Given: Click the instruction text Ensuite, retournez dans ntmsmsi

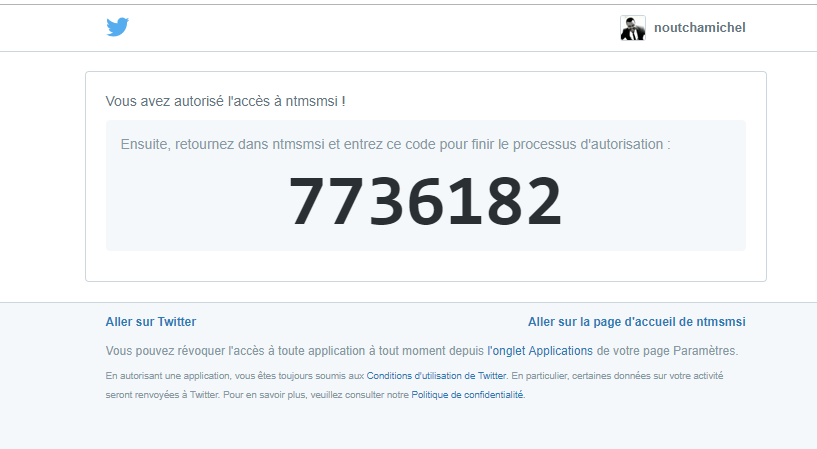Looking at the screenshot, I should [395, 144].
